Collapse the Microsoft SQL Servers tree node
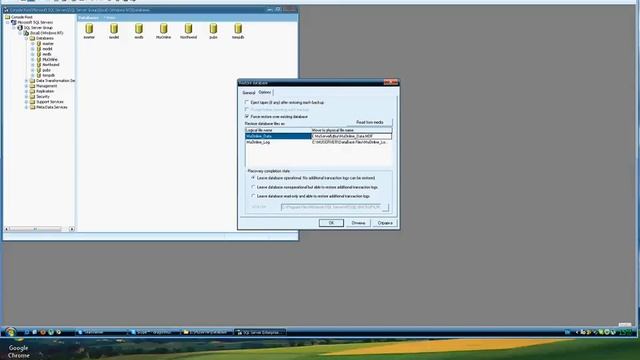Viewport: 640px width, 360px height. pos(8,22)
